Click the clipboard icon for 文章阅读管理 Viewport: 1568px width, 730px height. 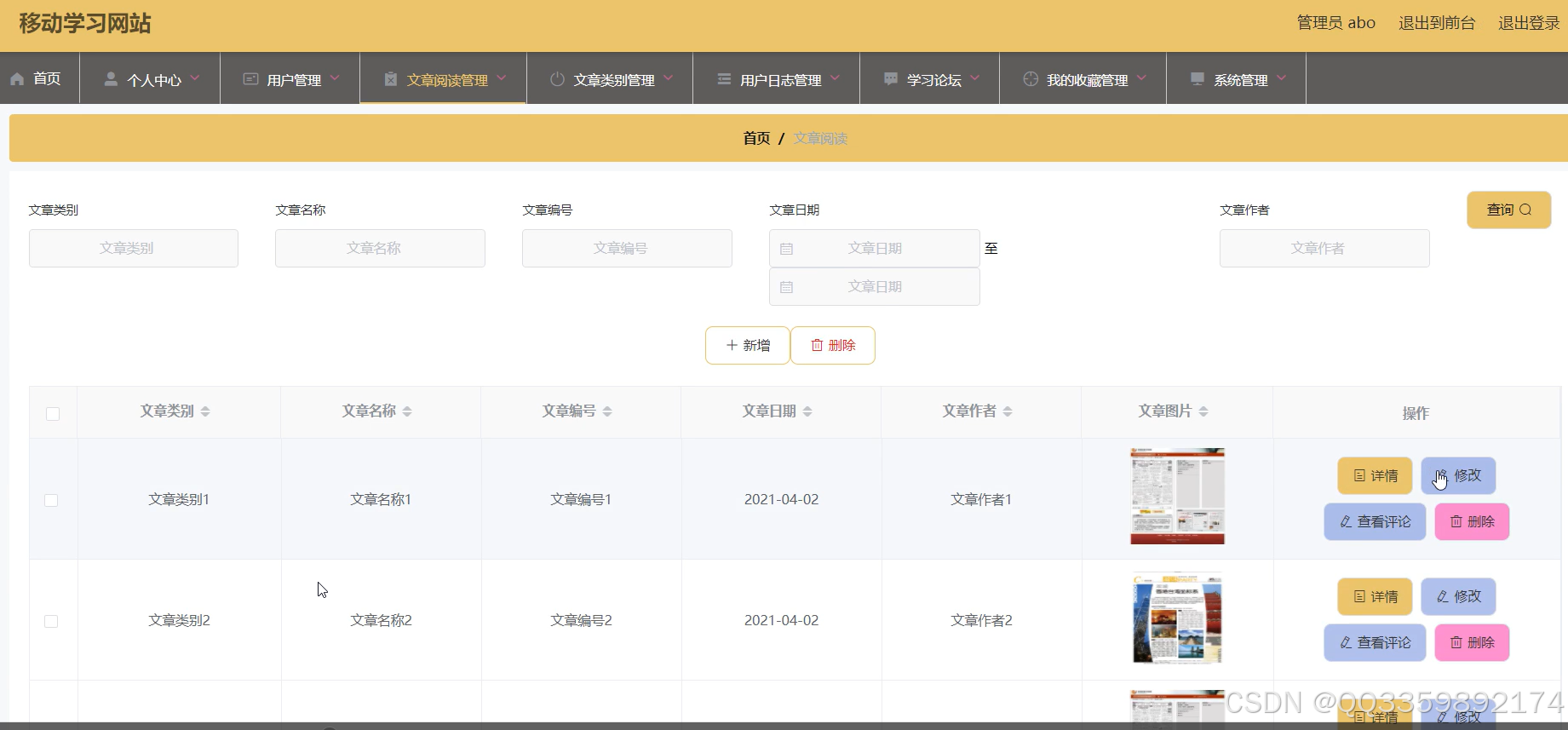tap(390, 79)
